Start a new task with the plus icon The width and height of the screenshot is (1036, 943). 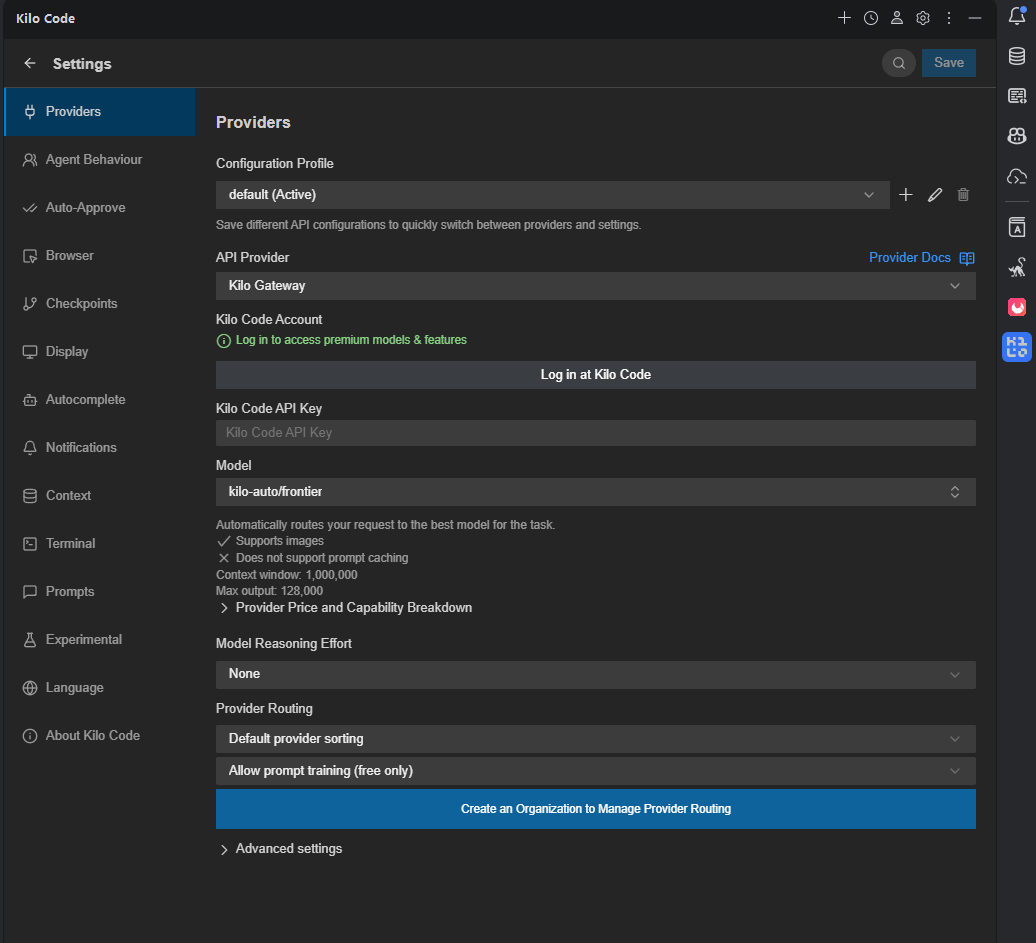(x=844, y=17)
